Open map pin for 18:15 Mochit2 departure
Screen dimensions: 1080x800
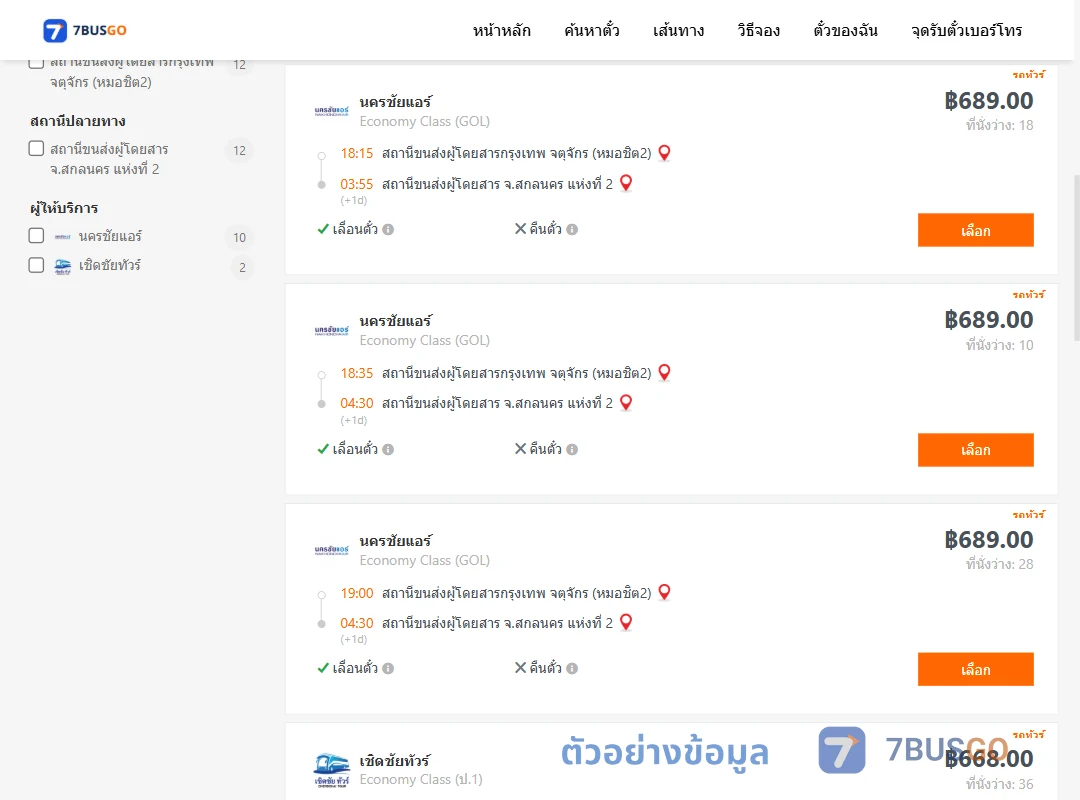pyautogui.click(x=664, y=153)
